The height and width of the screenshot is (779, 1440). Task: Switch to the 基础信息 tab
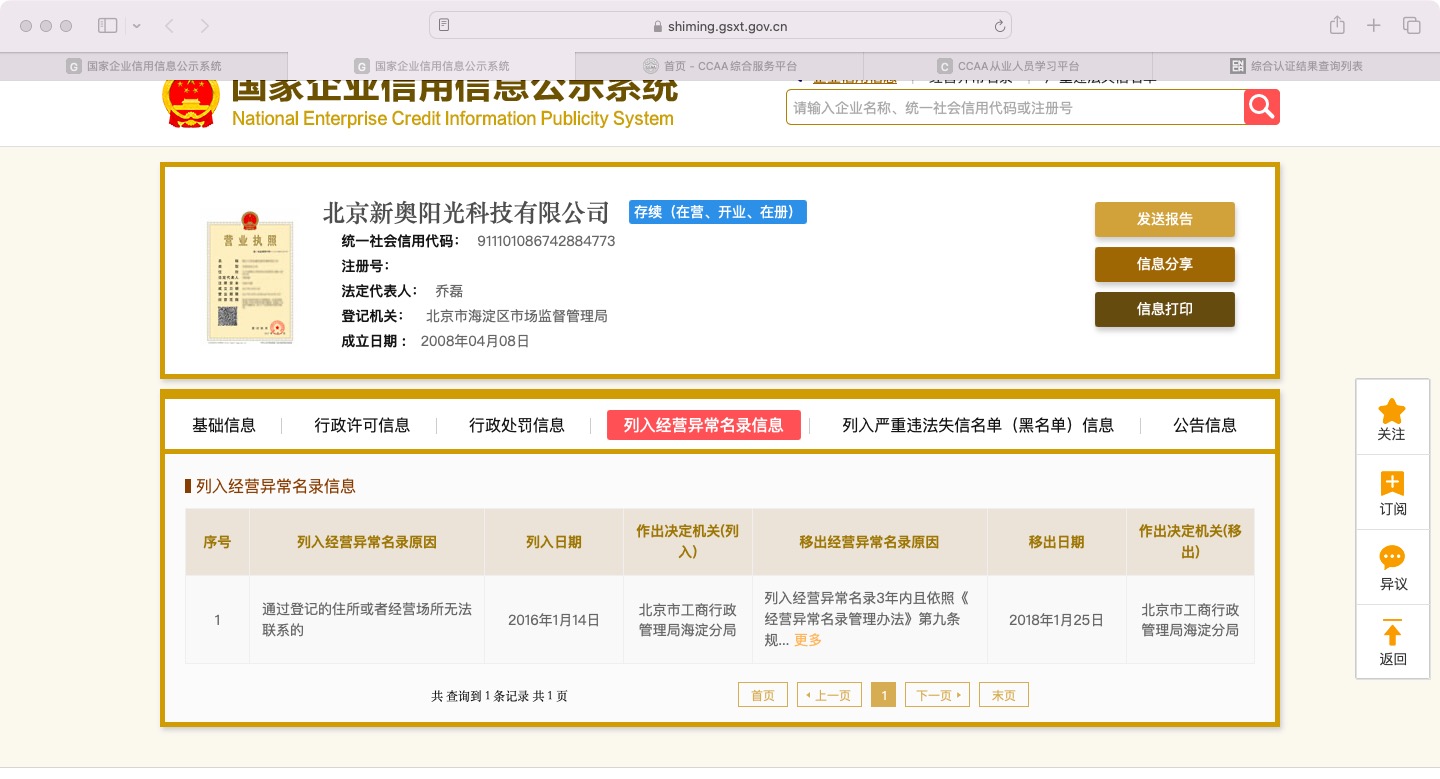(224, 425)
